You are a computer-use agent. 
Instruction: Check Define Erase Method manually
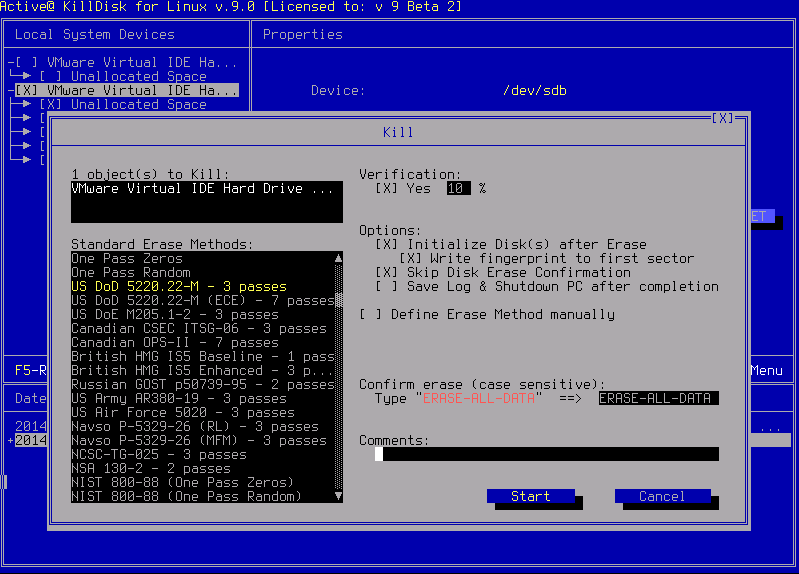point(370,314)
